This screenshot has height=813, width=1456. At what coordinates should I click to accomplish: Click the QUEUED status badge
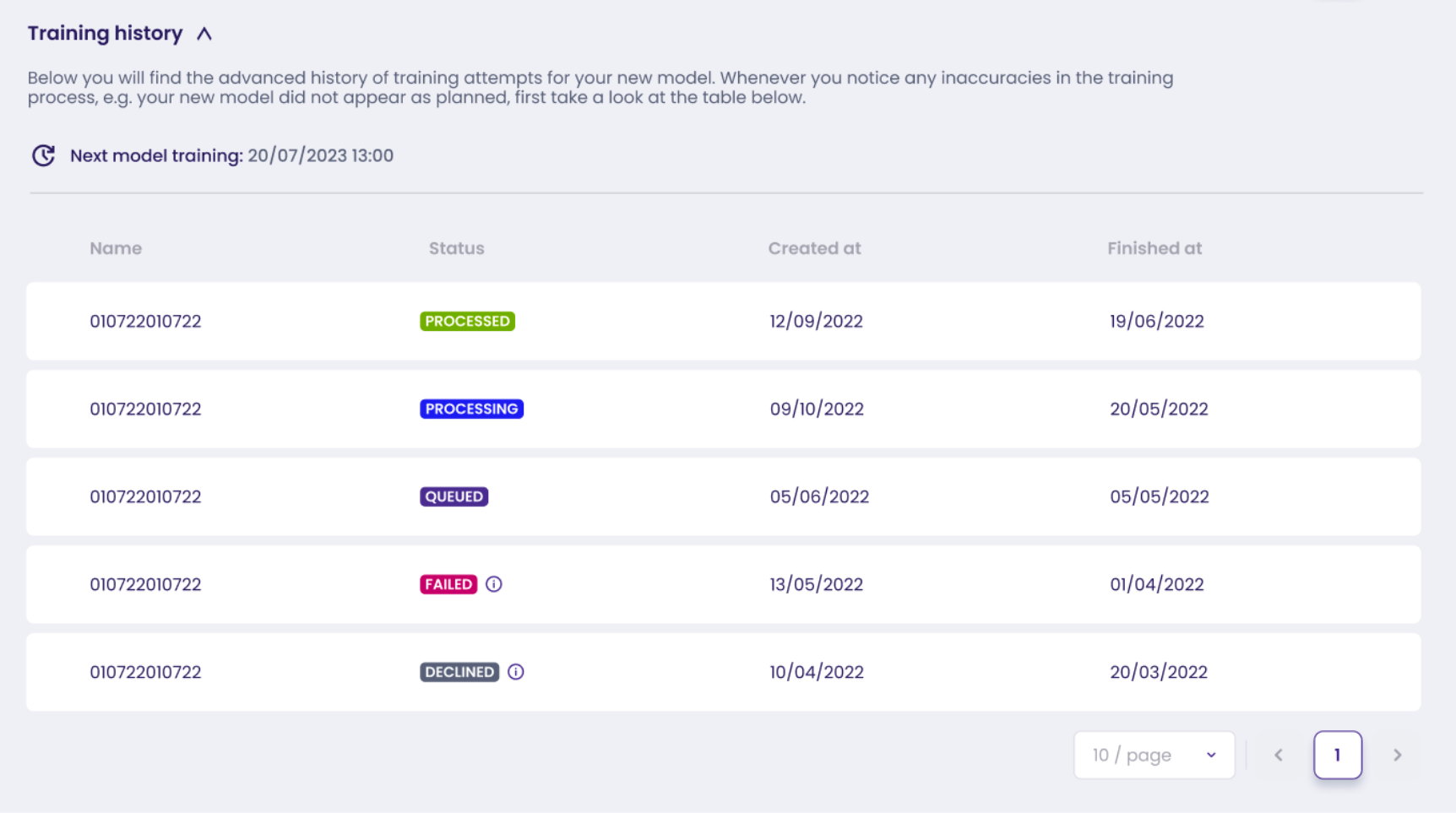pyautogui.click(x=454, y=497)
